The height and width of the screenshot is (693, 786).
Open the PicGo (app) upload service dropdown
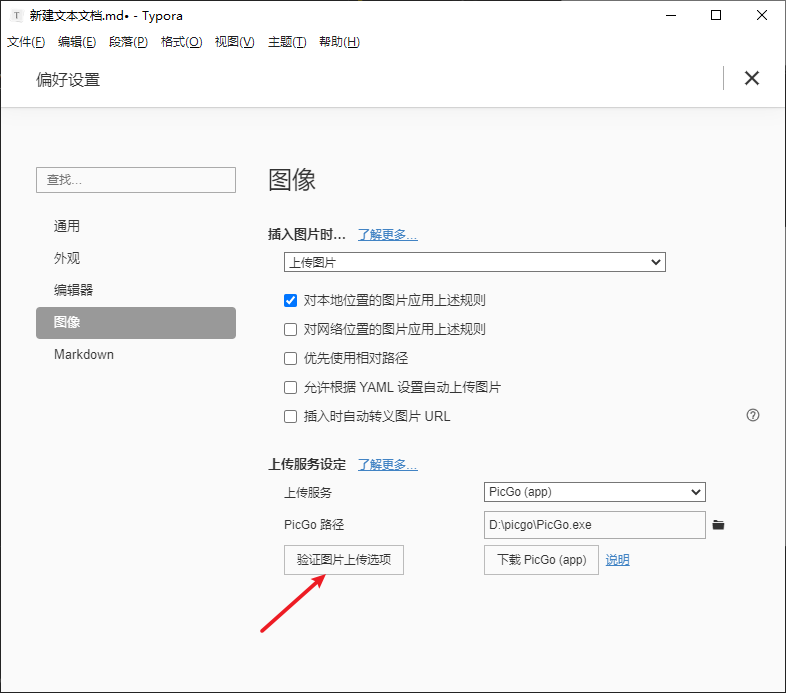pos(595,492)
